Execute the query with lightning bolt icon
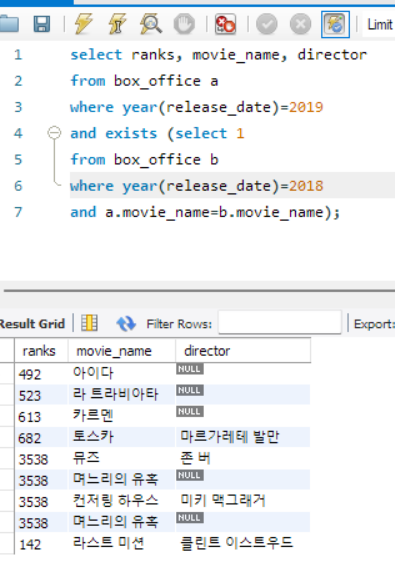The image size is (395, 582). (83, 24)
